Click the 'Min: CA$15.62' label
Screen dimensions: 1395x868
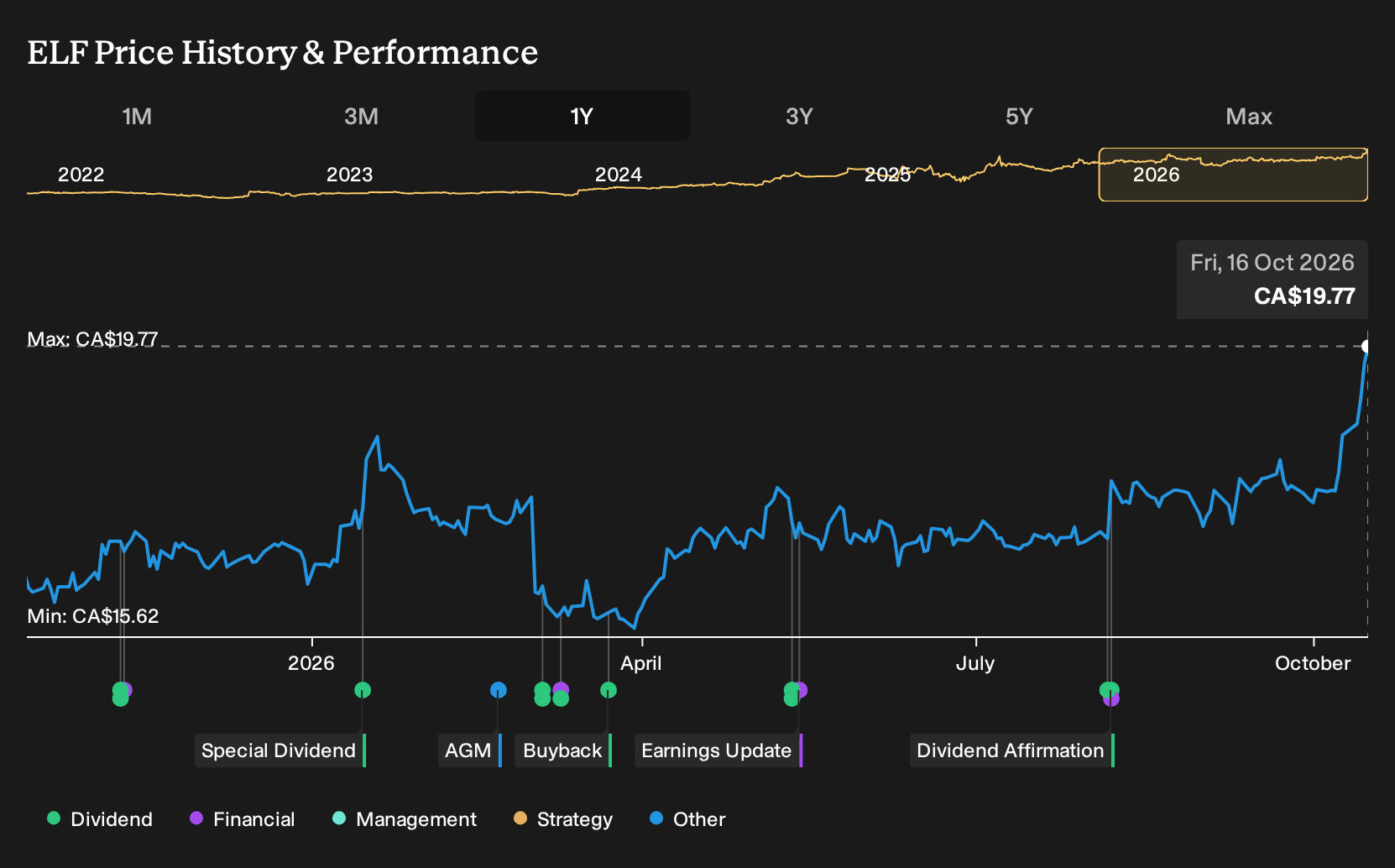pyautogui.click(x=93, y=616)
